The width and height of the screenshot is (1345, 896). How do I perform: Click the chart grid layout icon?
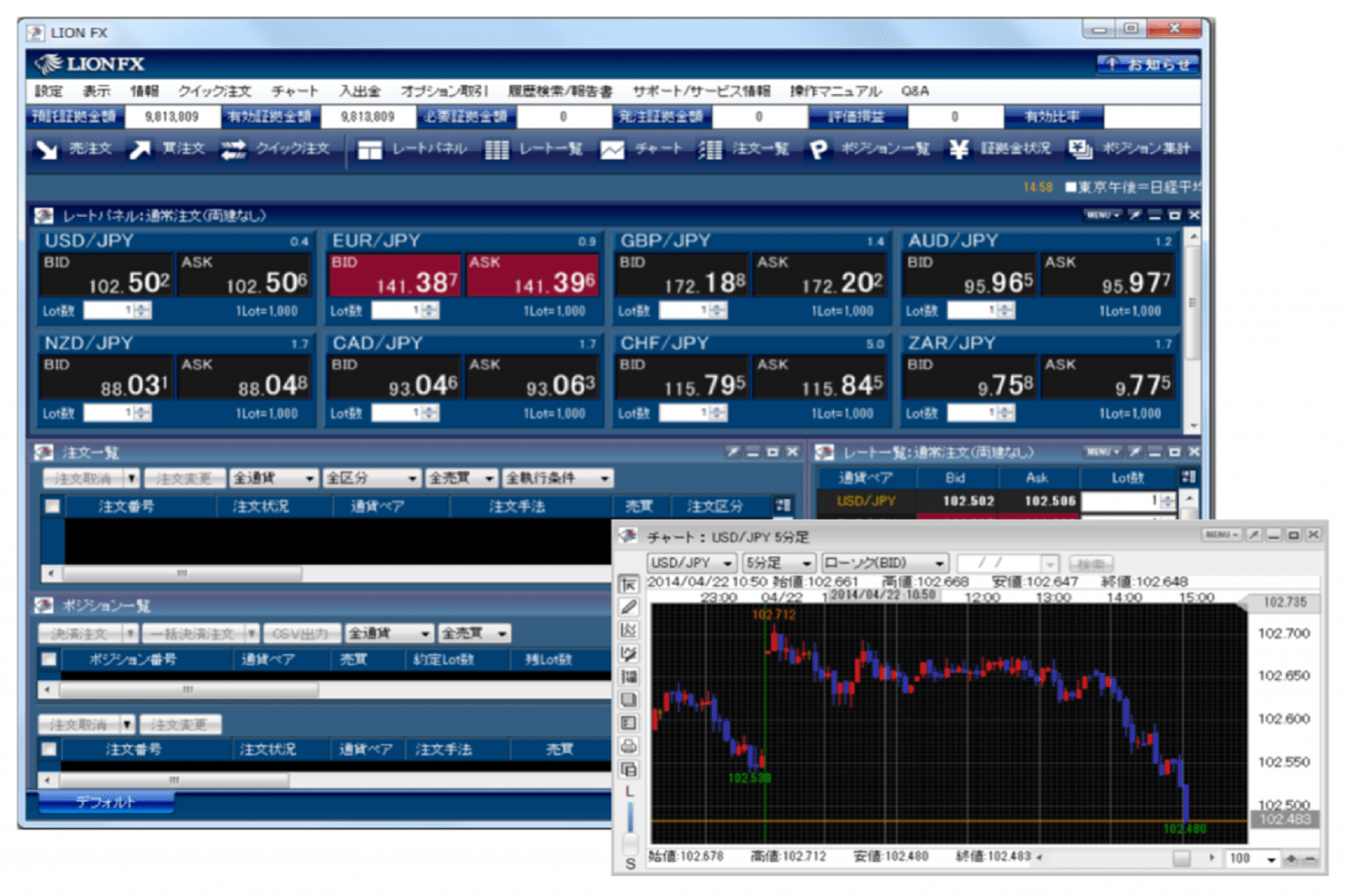pyautogui.click(x=628, y=677)
